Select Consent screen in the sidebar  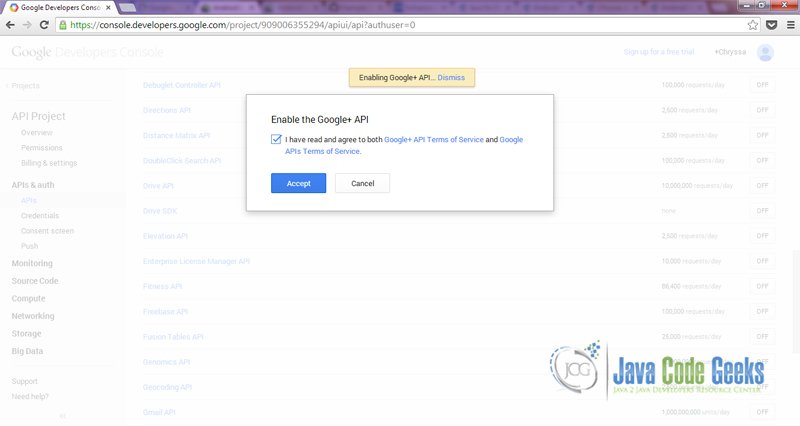click(47, 231)
